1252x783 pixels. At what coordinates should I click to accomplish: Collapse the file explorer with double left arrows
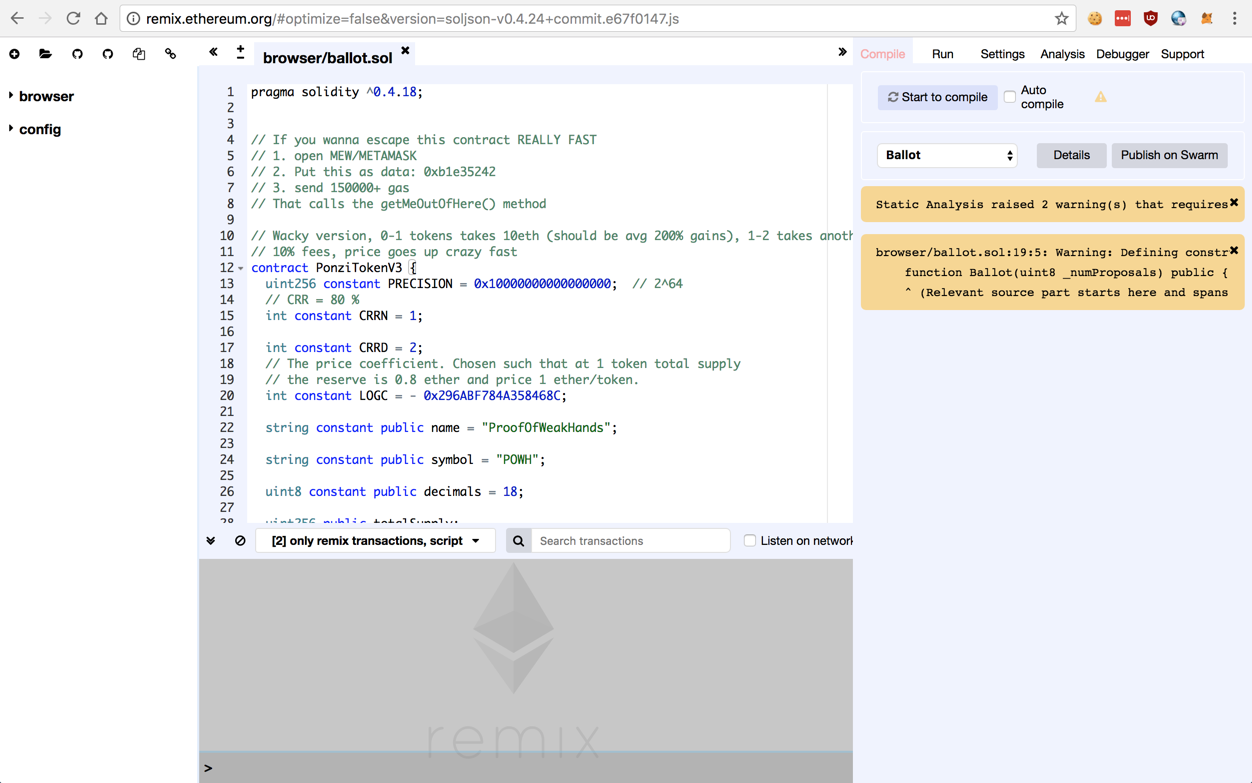coord(213,52)
